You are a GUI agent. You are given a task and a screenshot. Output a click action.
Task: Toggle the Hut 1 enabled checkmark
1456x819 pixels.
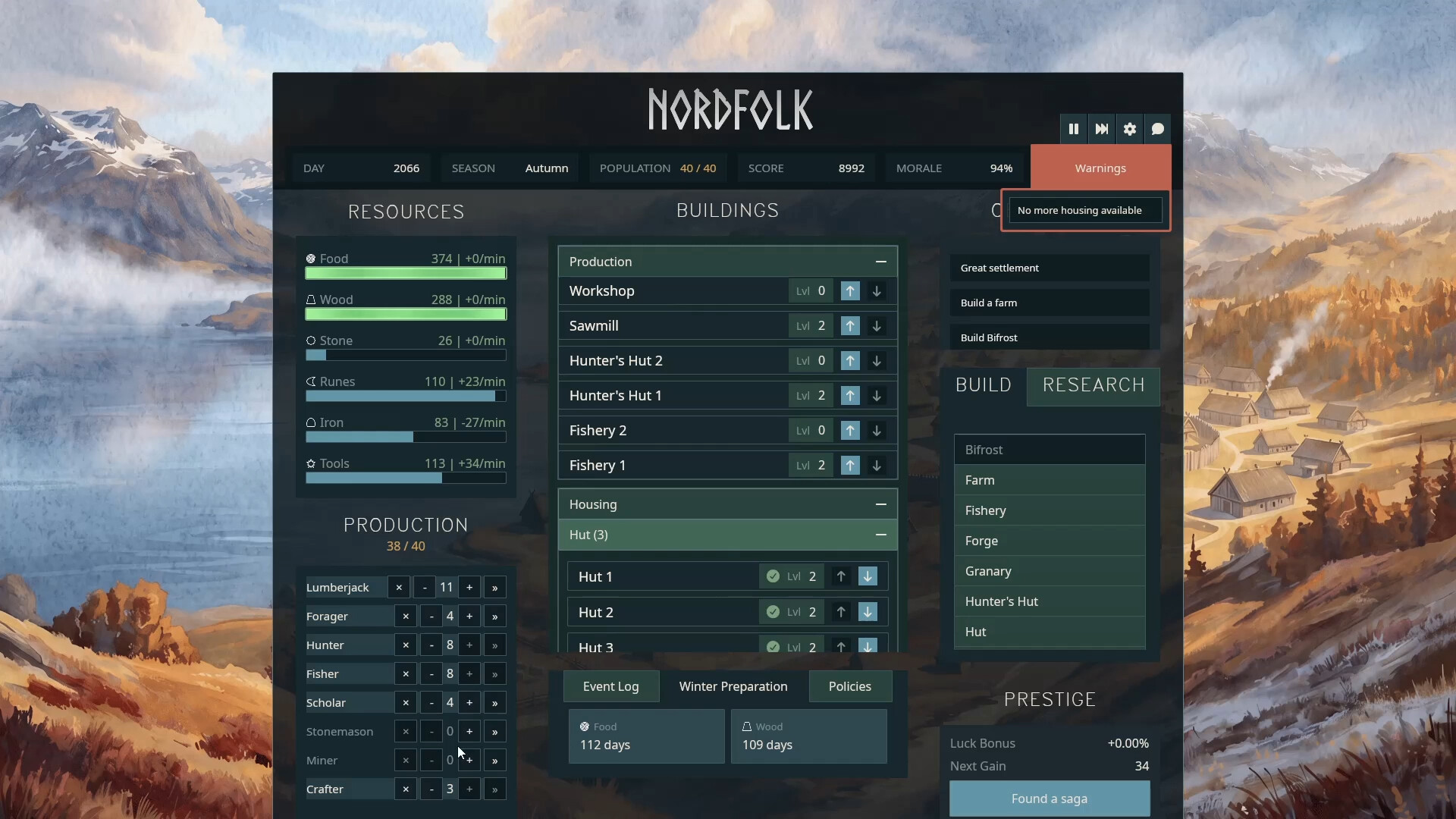coord(773,576)
